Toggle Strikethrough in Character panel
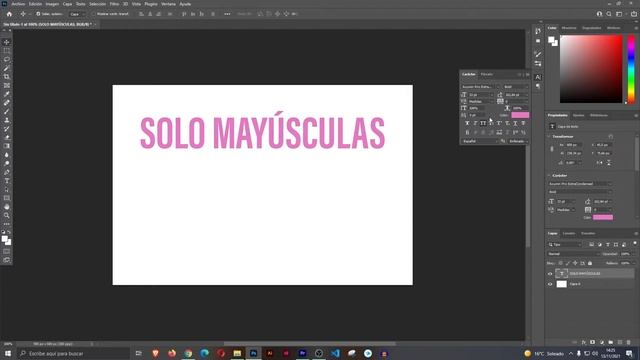 coord(523,123)
